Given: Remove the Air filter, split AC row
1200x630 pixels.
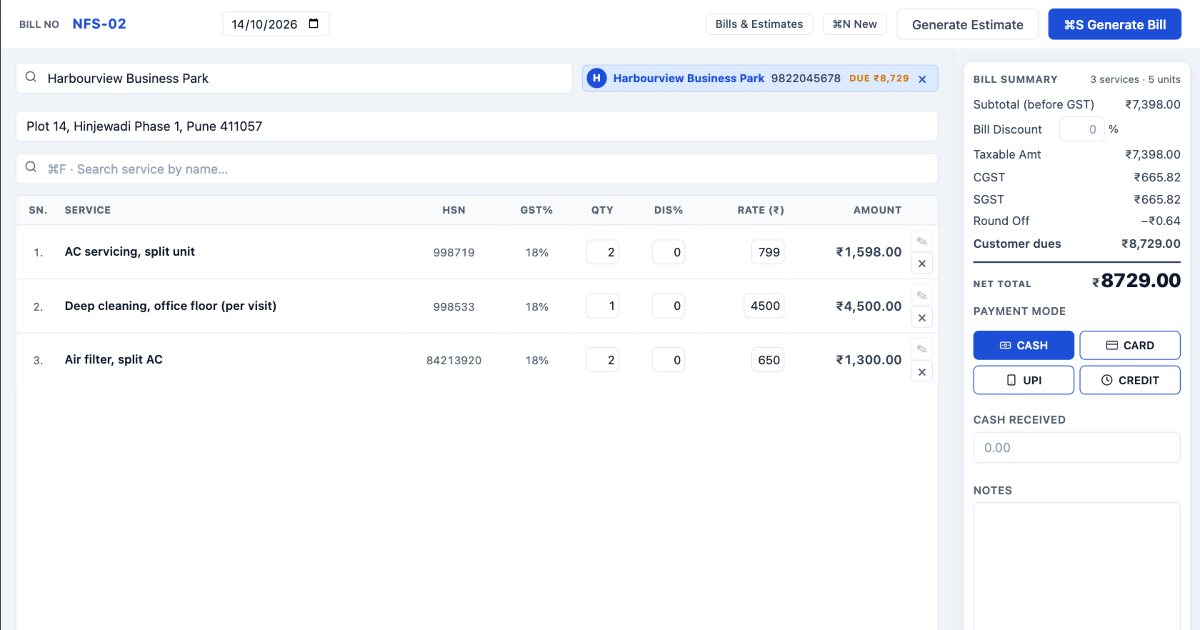Looking at the screenshot, I should 922,372.
